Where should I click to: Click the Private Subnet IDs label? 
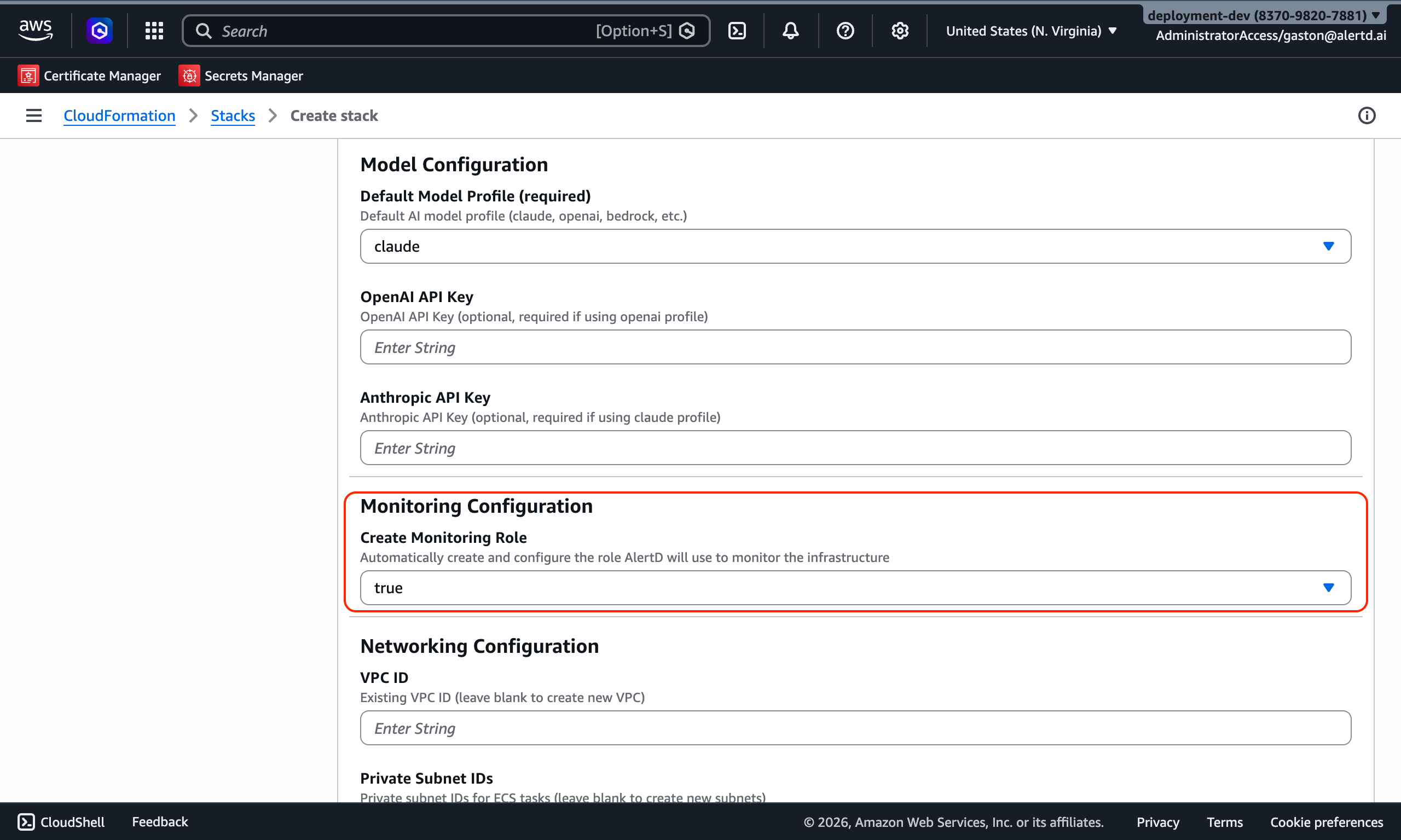tap(426, 778)
